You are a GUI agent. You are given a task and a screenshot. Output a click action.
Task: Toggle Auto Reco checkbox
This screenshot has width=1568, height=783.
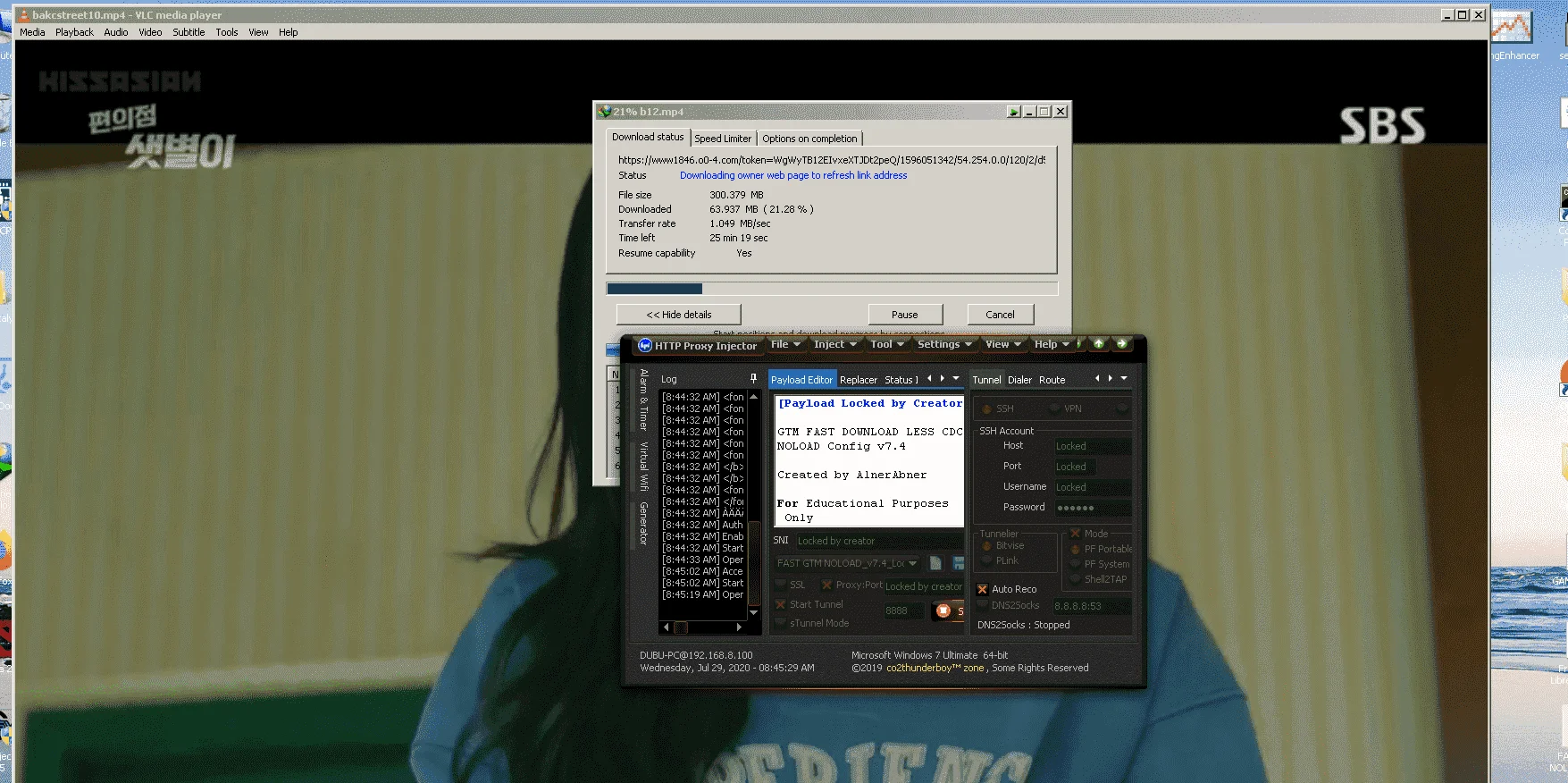(x=983, y=589)
